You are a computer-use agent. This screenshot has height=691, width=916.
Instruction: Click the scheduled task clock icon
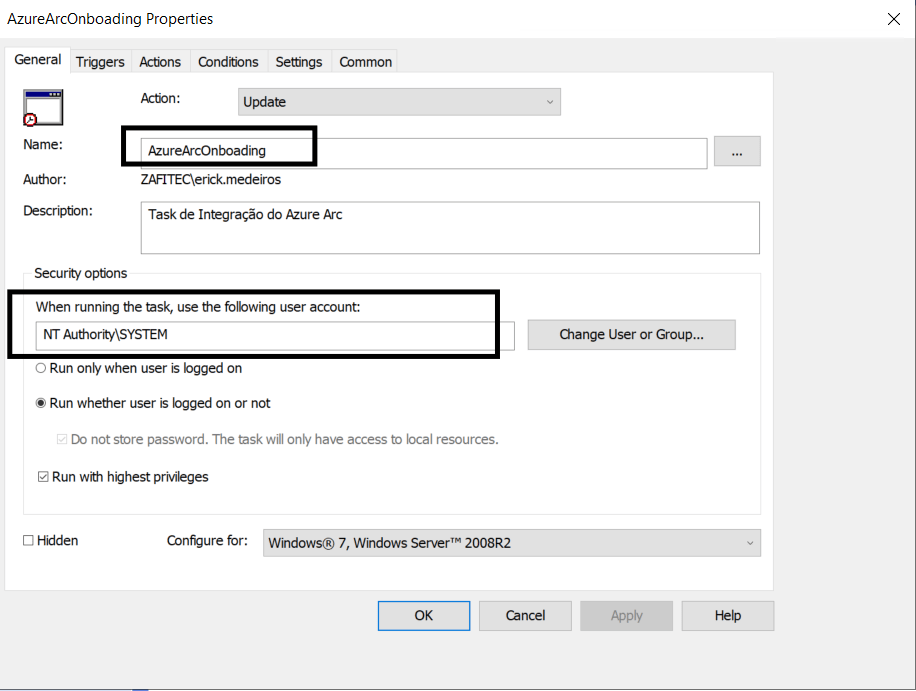[x=43, y=106]
